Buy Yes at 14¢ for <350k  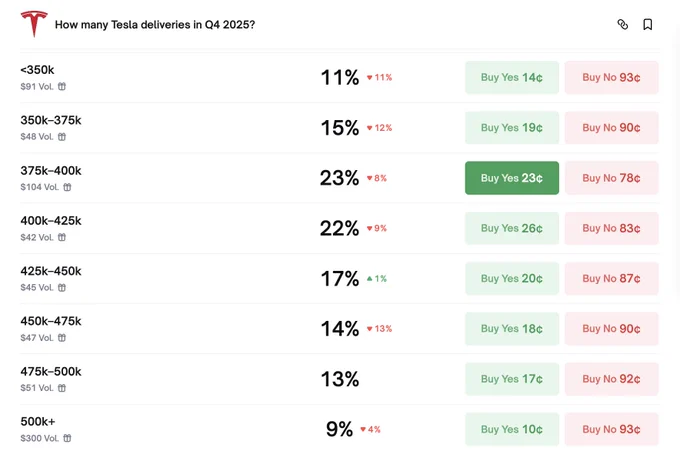tap(511, 77)
